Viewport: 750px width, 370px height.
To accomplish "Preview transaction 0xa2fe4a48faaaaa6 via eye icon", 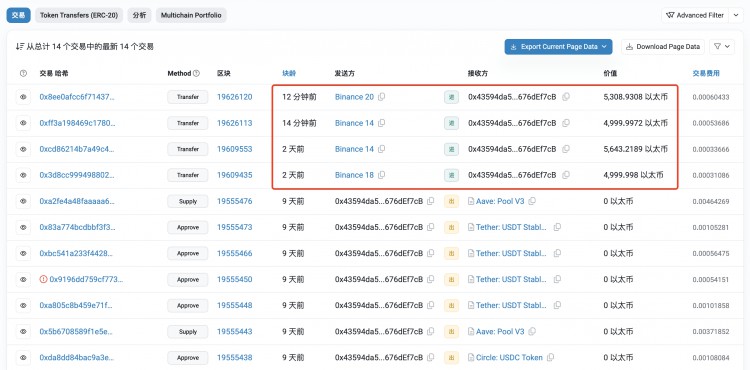I will point(23,201).
